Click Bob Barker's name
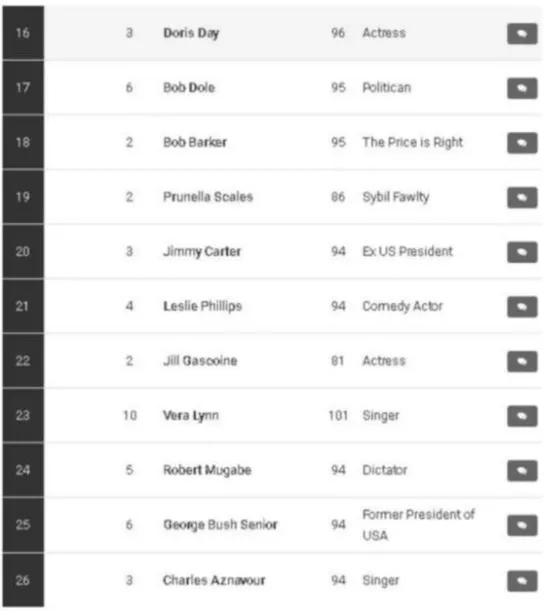The width and height of the screenshot is (559, 611). pos(195,142)
